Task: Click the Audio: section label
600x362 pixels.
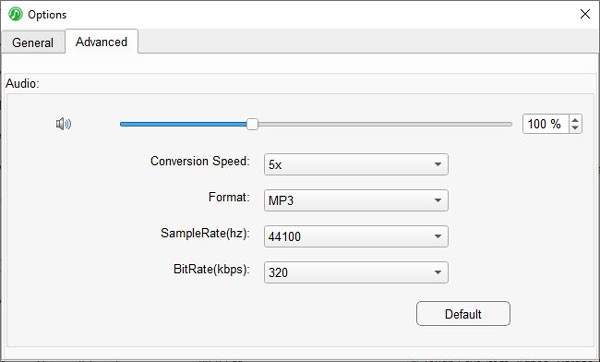Action: pyautogui.click(x=22, y=83)
